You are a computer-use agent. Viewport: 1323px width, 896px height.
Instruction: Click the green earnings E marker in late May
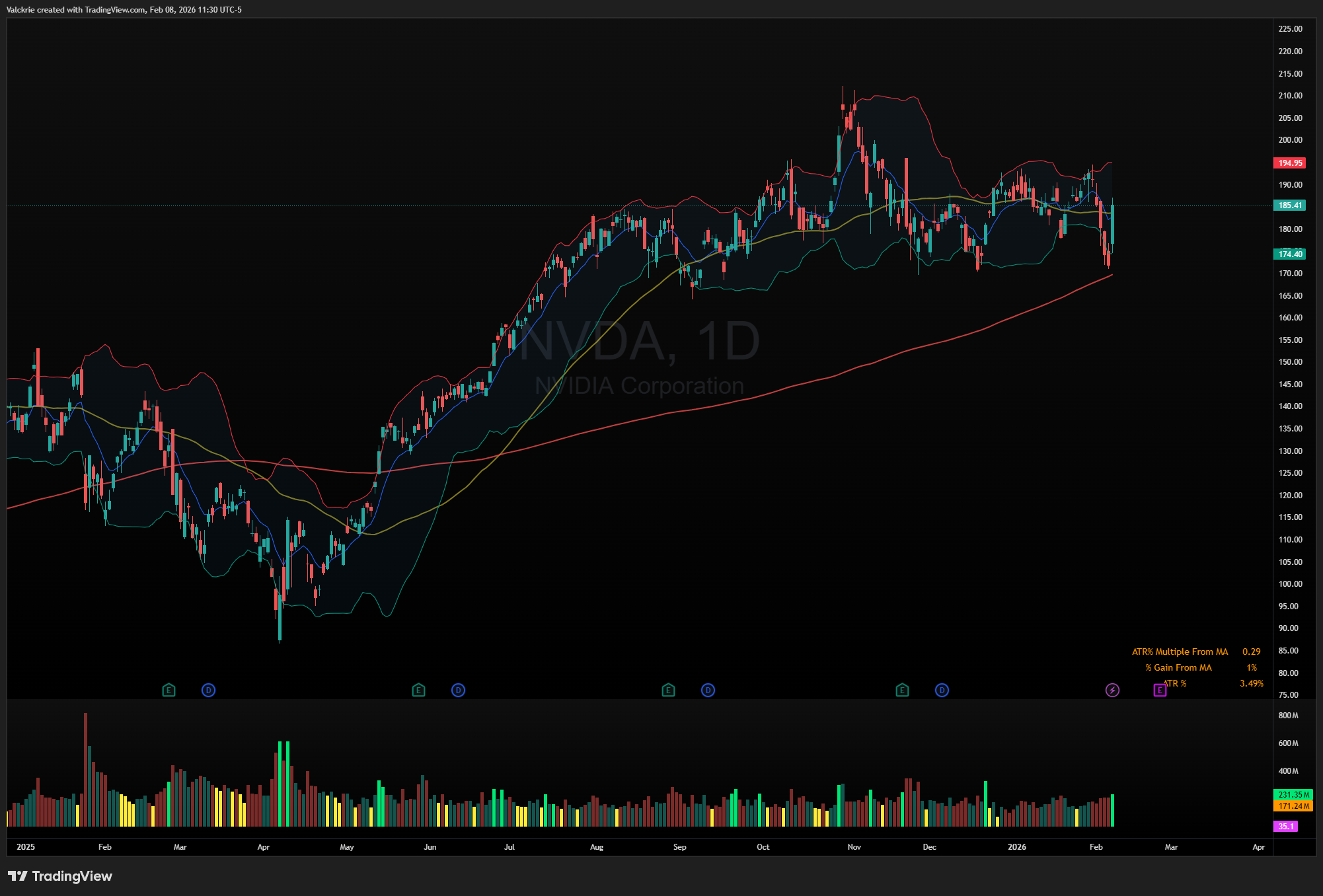pyautogui.click(x=418, y=691)
